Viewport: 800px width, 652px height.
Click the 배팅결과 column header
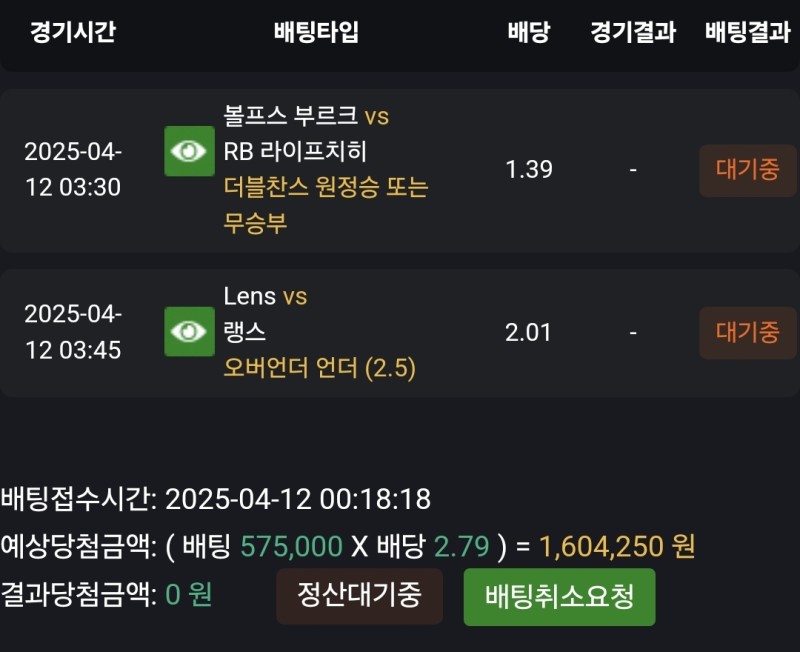pyautogui.click(x=747, y=32)
